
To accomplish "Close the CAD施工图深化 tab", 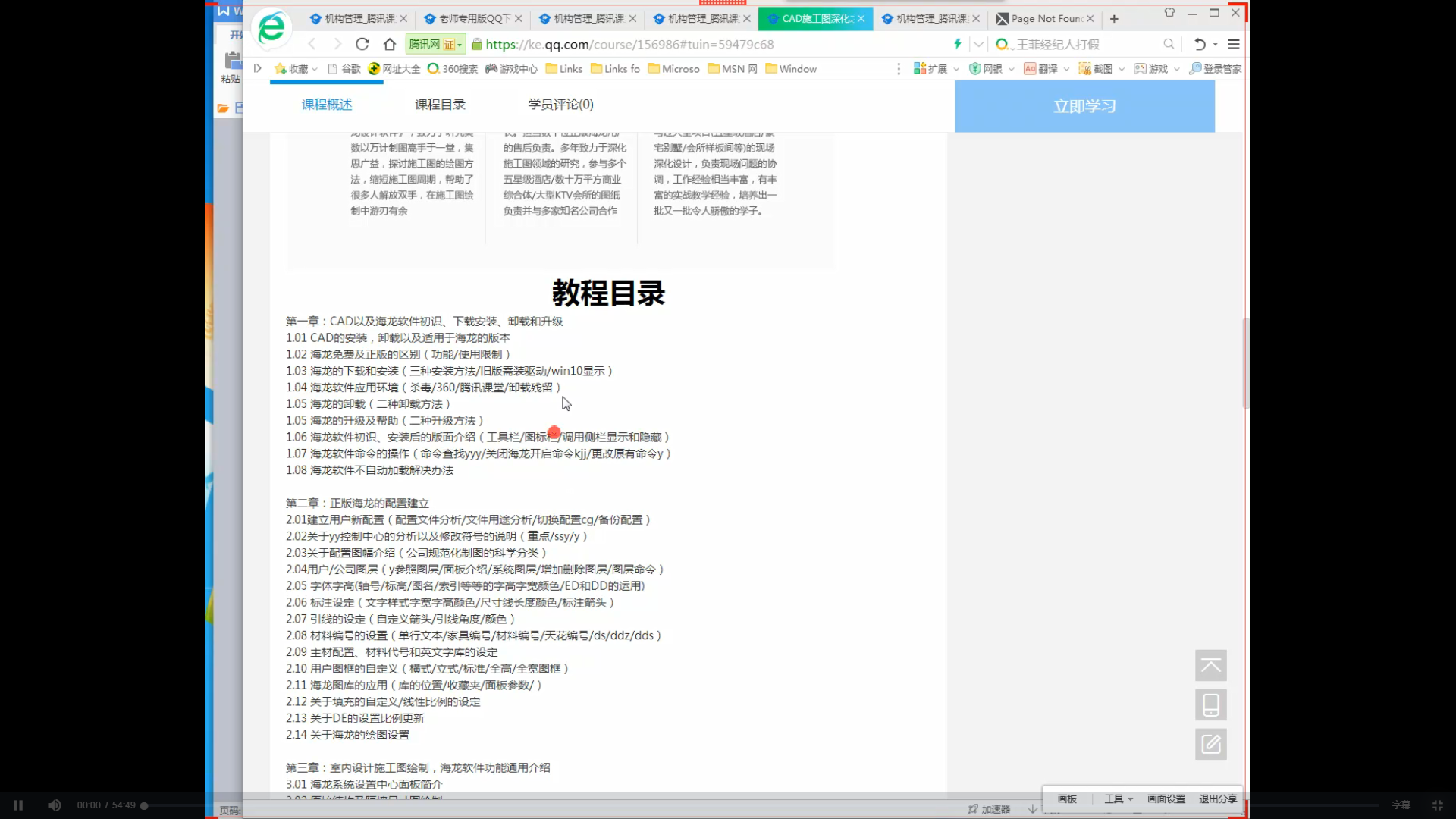I will pos(861,18).
